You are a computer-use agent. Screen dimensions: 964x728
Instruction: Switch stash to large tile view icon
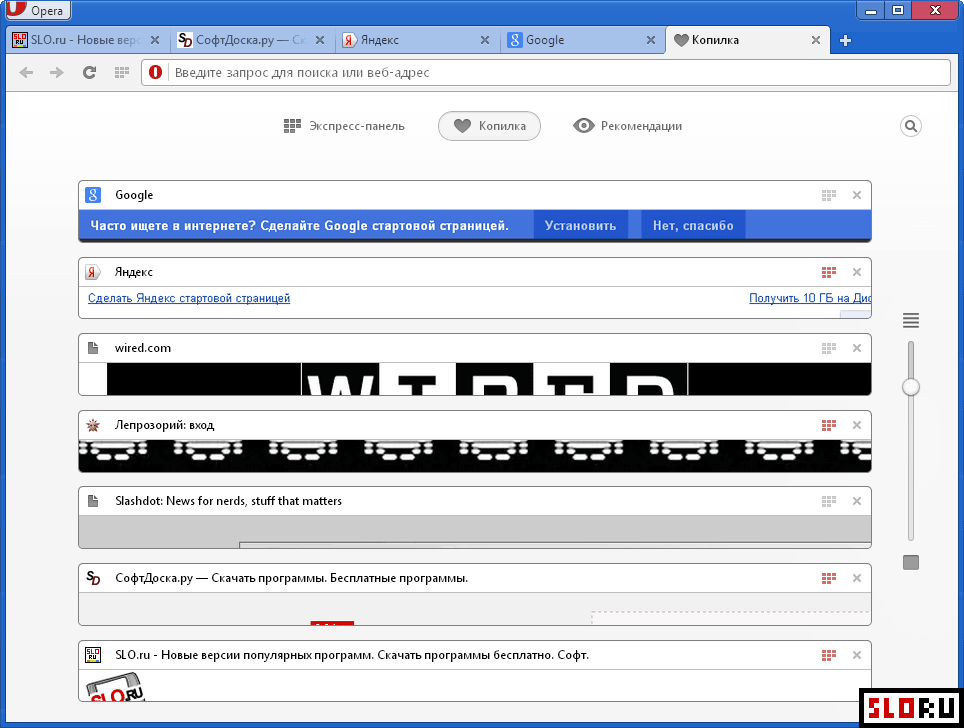pyautogui.click(x=911, y=562)
